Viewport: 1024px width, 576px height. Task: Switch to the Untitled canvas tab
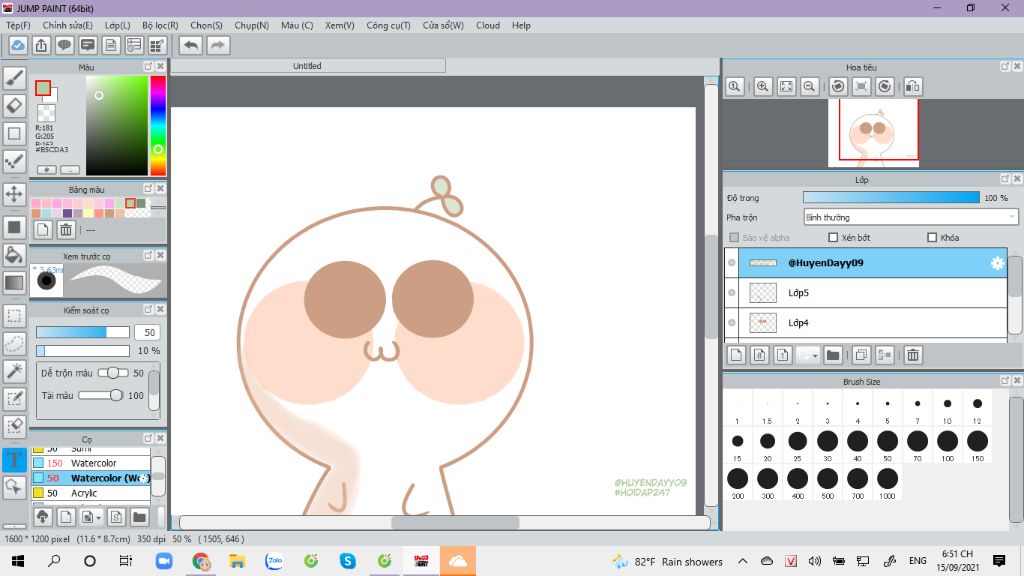(x=307, y=66)
